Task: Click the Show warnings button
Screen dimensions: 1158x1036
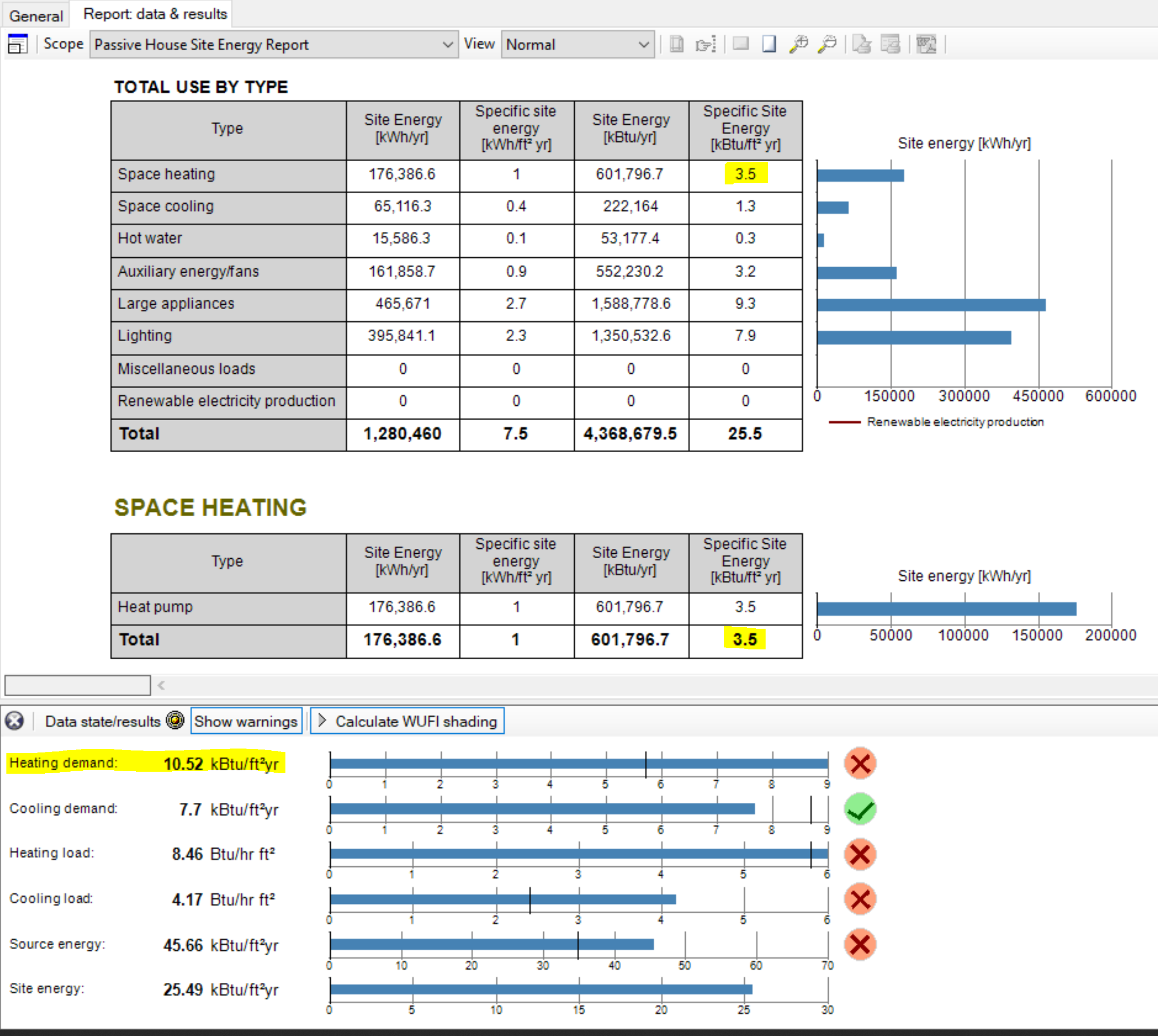Action: tap(246, 721)
